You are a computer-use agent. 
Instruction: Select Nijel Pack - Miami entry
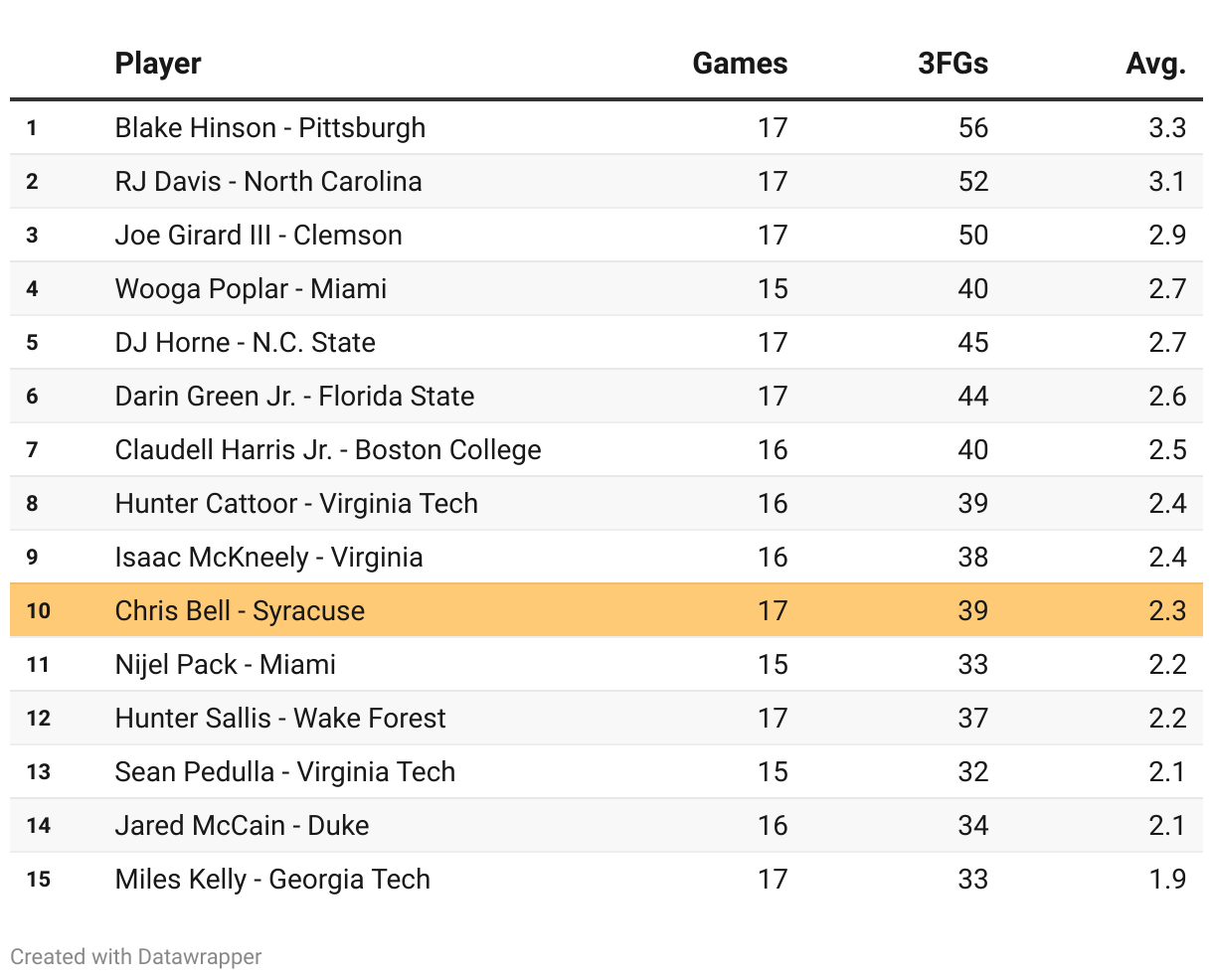[225, 665]
